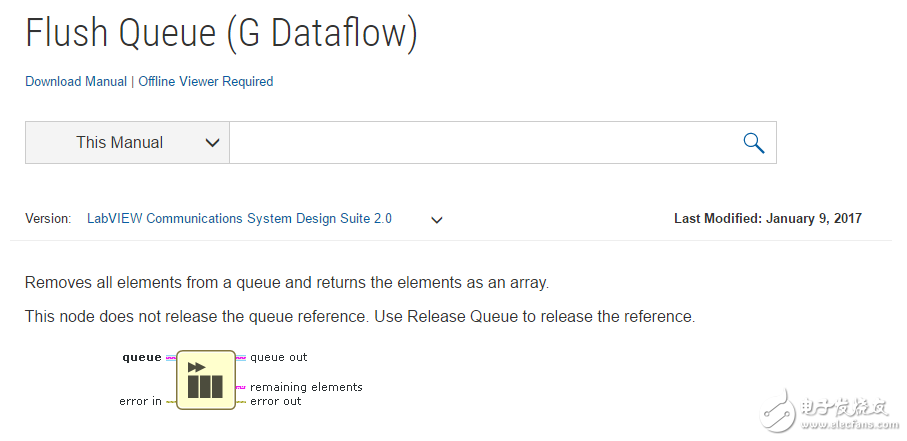Click the magnifying glass search icon
The image size is (907, 441).
click(x=754, y=143)
